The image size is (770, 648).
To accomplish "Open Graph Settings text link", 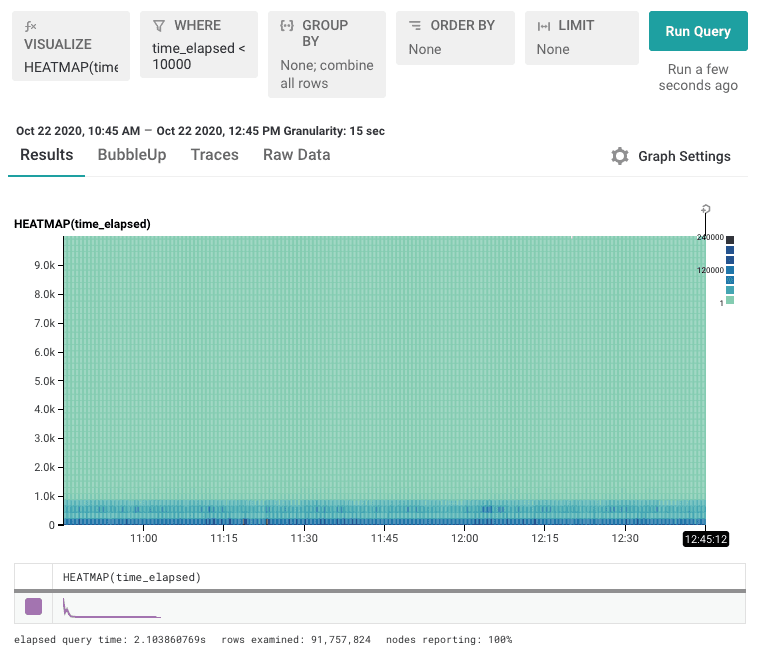I will pos(684,156).
